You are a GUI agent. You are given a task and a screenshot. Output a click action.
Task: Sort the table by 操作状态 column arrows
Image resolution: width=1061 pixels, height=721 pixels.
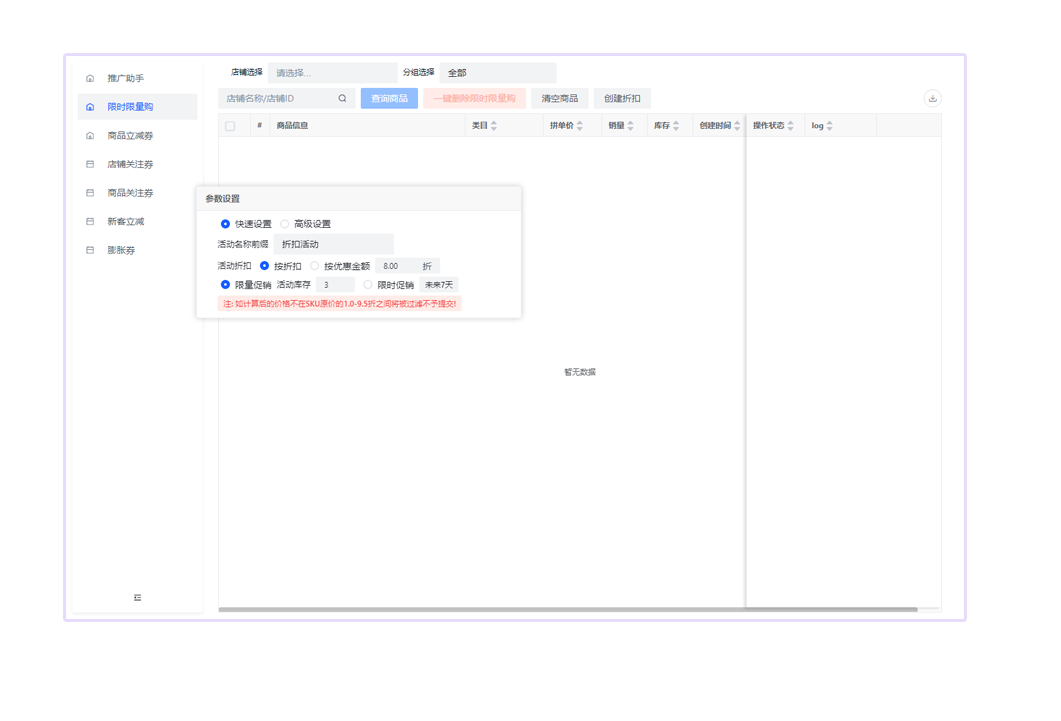point(790,126)
